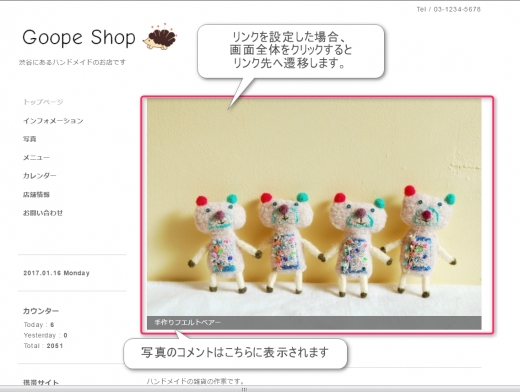Click the 手作りフェルトベアー caption bar
The width and height of the screenshot is (520, 392).
click(314, 323)
